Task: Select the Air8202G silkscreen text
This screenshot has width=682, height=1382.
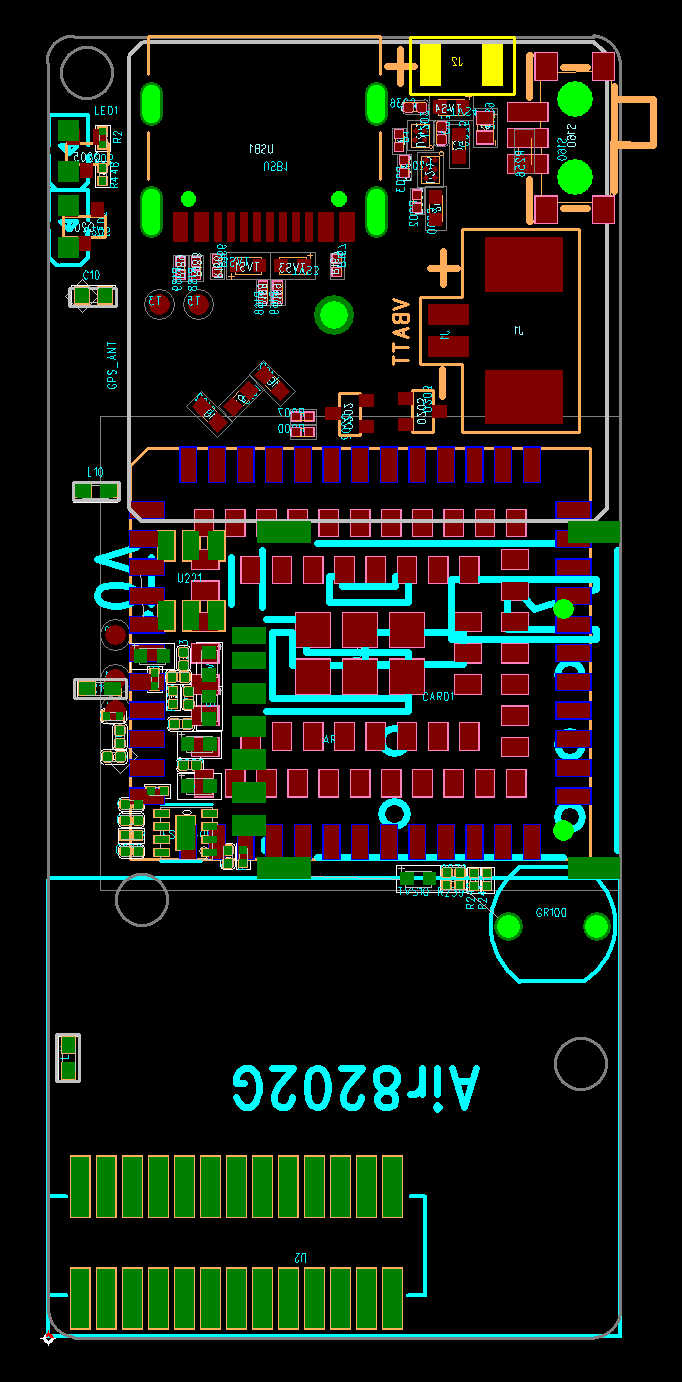Action: (x=356, y=1088)
